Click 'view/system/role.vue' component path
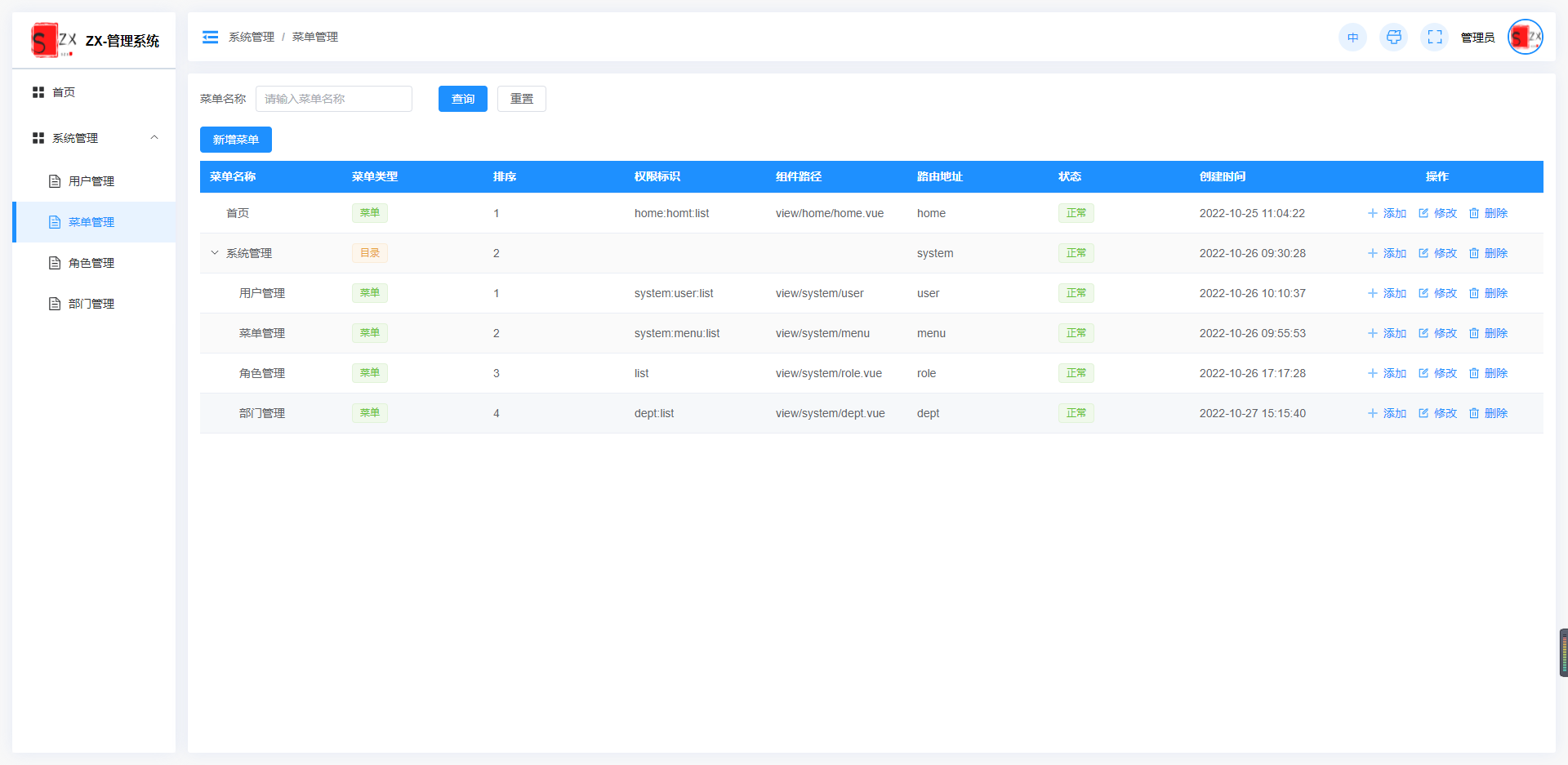1568x765 pixels. [829, 373]
